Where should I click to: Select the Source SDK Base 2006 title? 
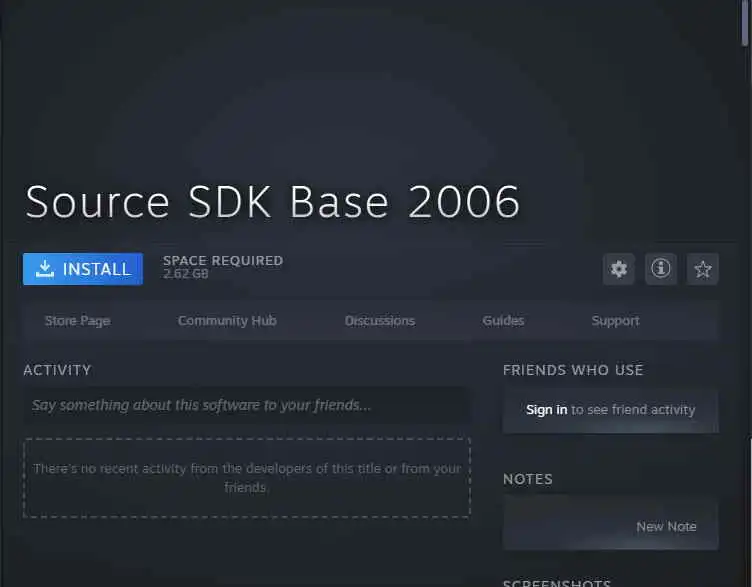click(272, 202)
